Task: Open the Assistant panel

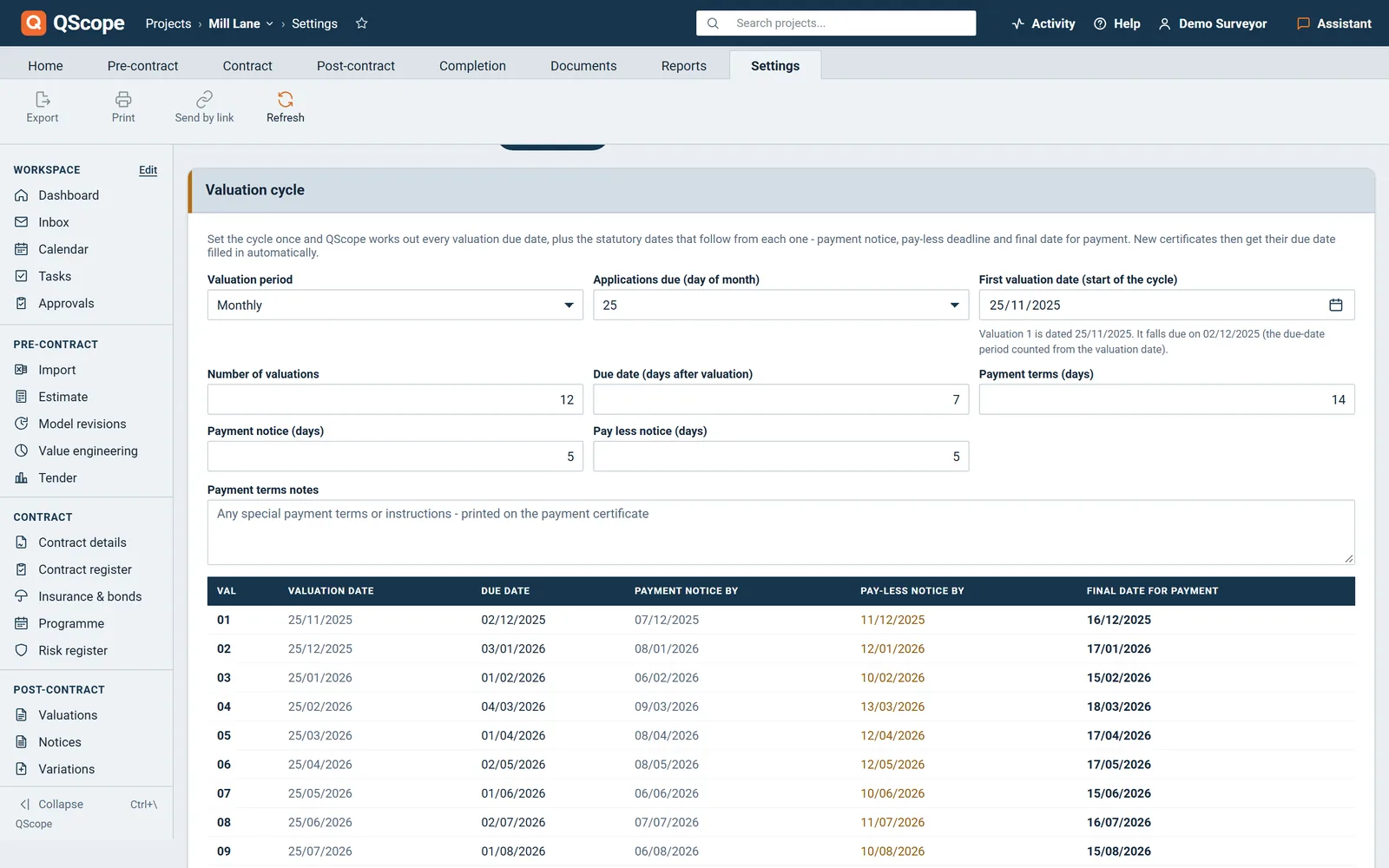Action: pyautogui.click(x=1334, y=23)
